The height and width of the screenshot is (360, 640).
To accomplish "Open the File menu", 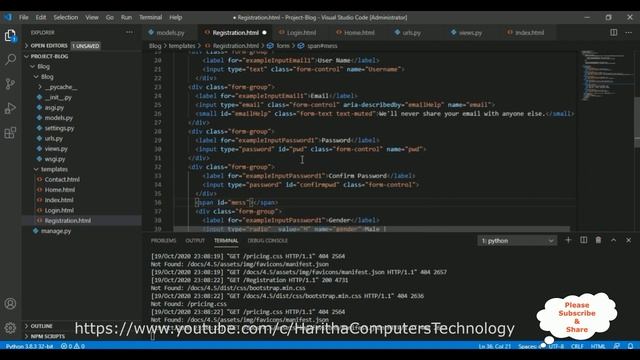I will (x=24, y=17).
